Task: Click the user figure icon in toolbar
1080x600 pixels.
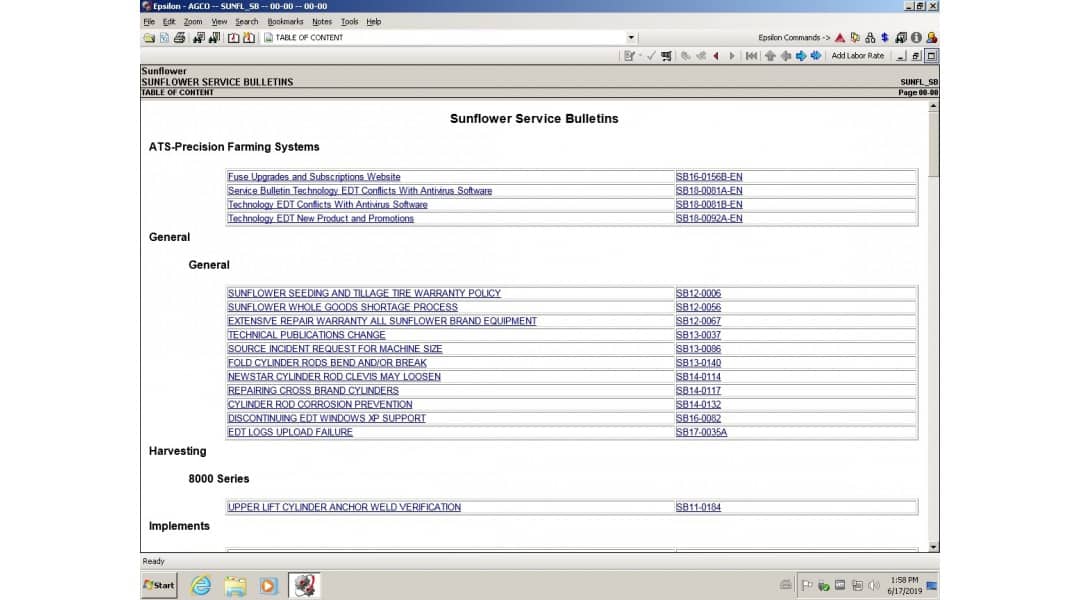Action: (x=931, y=38)
